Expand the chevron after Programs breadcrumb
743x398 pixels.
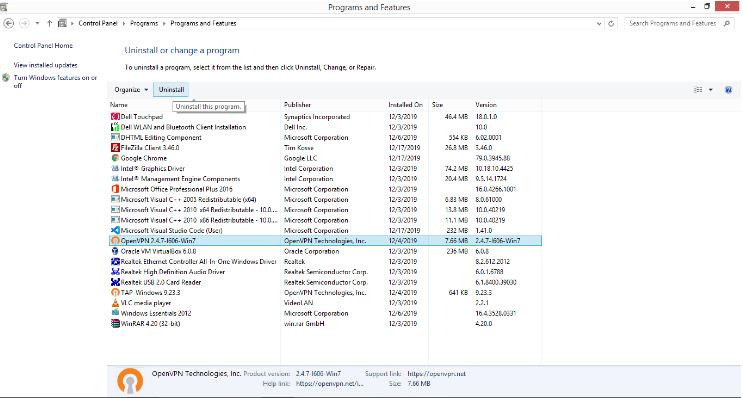[x=164, y=23]
